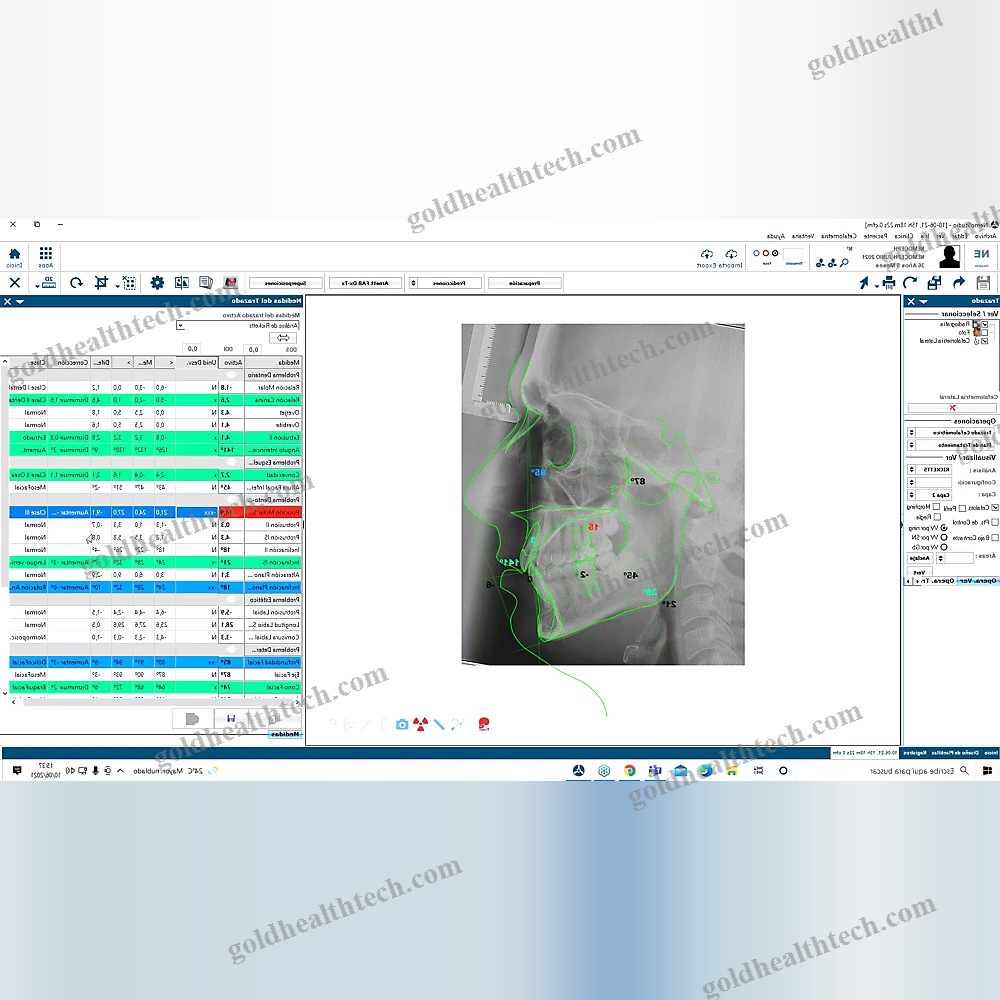Click the Inicio home icon
1000x1000 pixels.
(x=15, y=254)
